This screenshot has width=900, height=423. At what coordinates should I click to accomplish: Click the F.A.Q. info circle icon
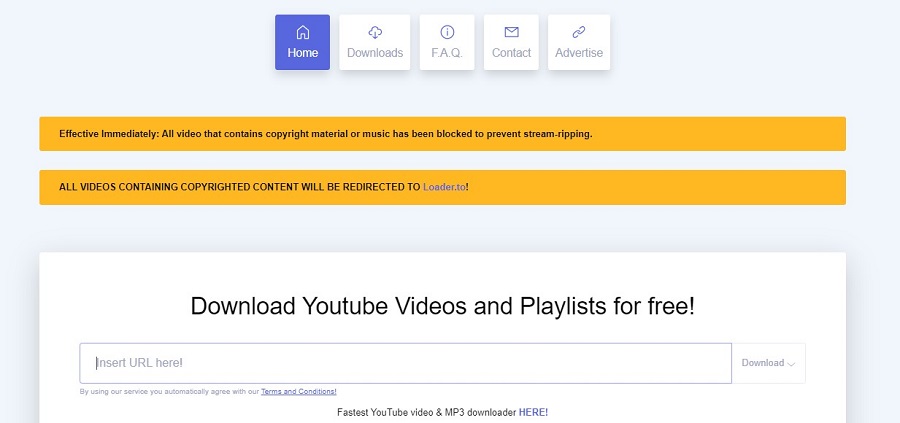(x=447, y=32)
